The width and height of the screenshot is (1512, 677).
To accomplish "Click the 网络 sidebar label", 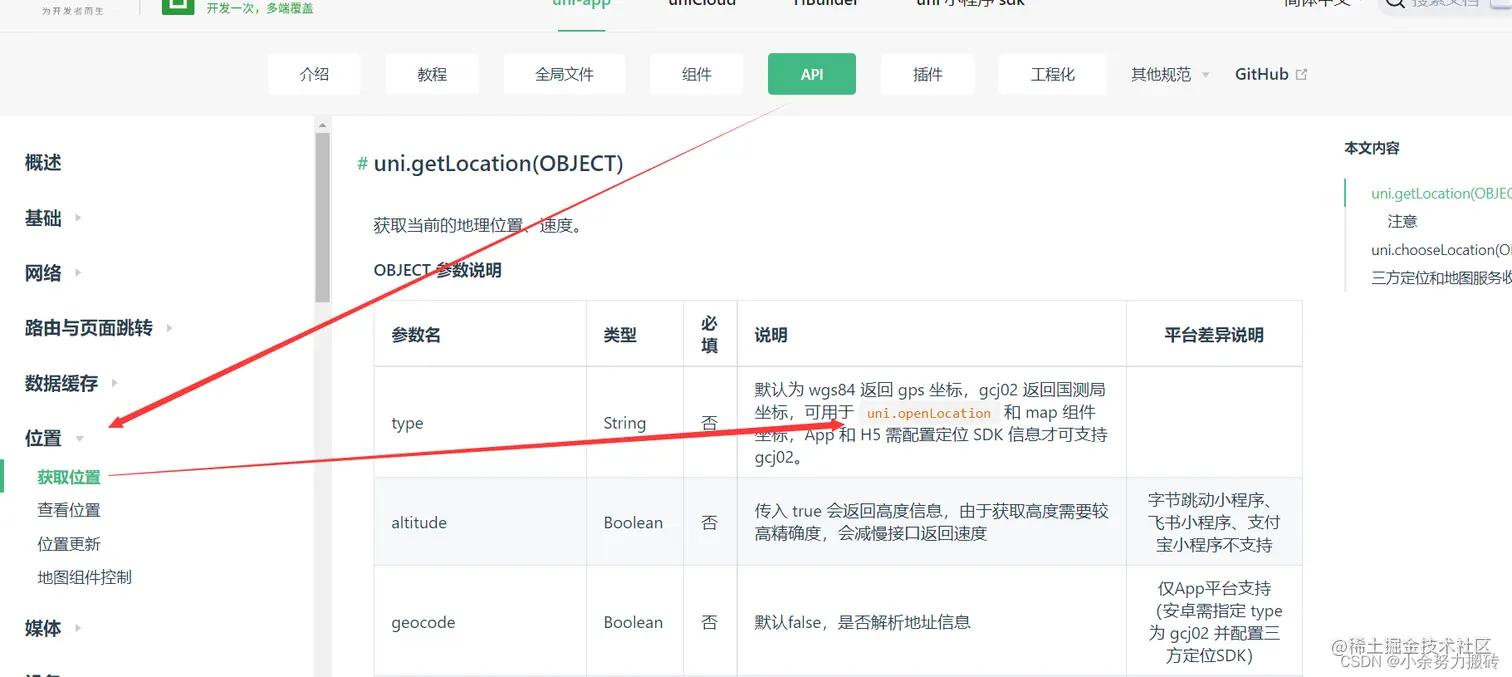I will point(43,273).
